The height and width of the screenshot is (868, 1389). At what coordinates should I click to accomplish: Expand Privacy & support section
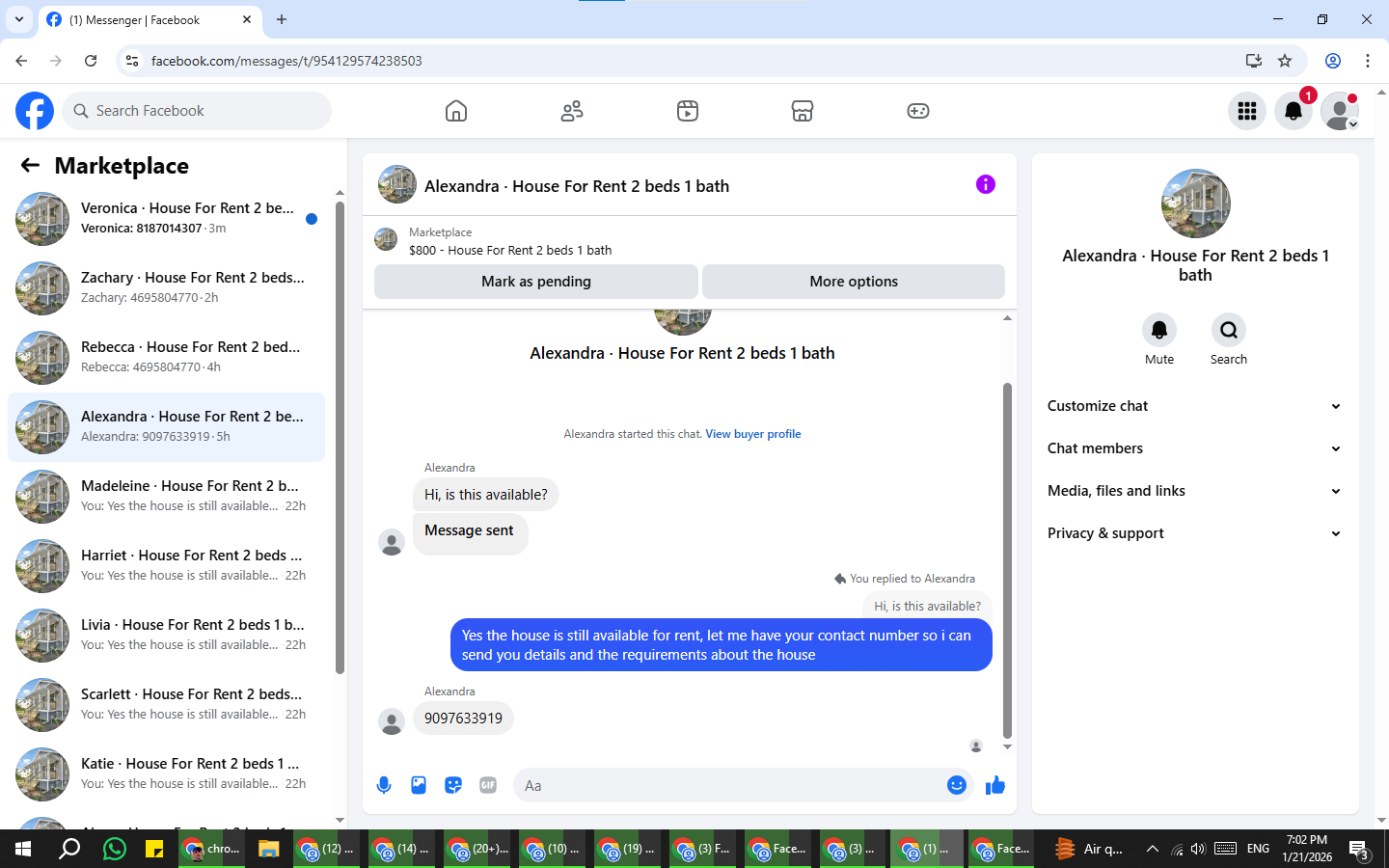click(1195, 533)
